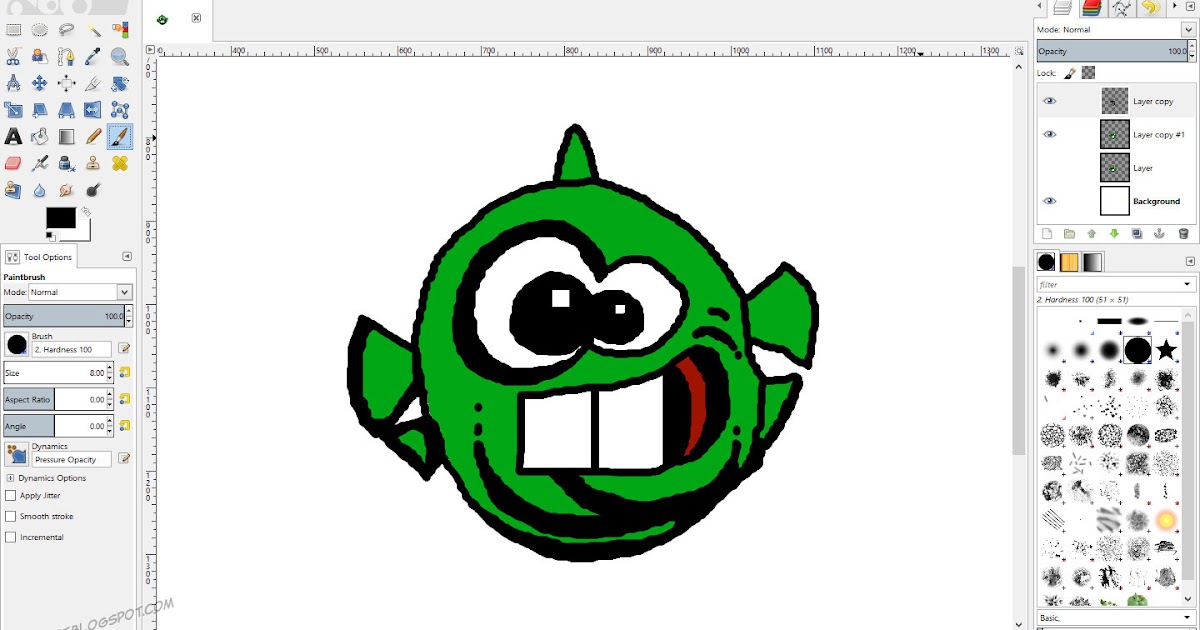Enable the Apply Jitter checkbox
The image size is (1200, 630).
[10, 495]
